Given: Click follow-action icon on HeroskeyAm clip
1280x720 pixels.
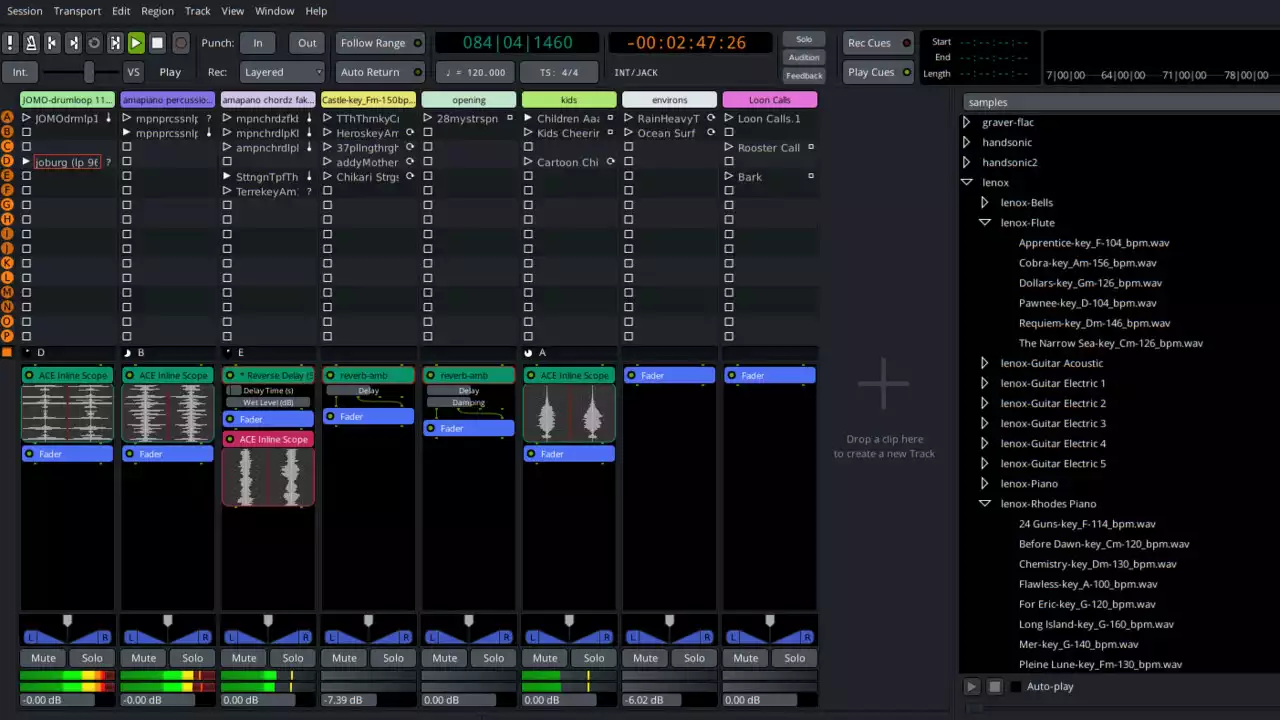Looking at the screenshot, I should 409,133.
